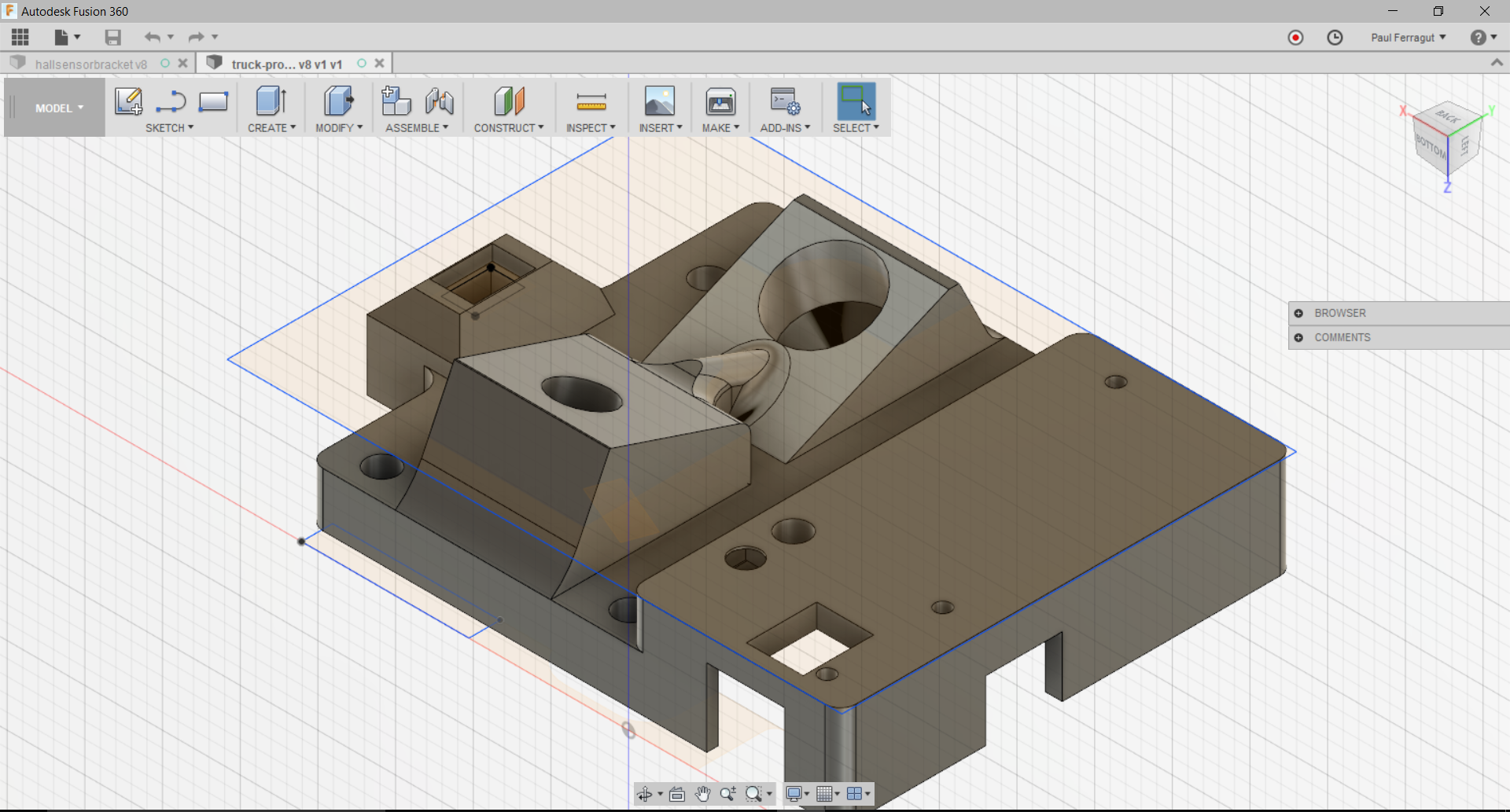Select the Orbit navigation tool
Viewport: 1510px width, 812px height.
point(645,794)
